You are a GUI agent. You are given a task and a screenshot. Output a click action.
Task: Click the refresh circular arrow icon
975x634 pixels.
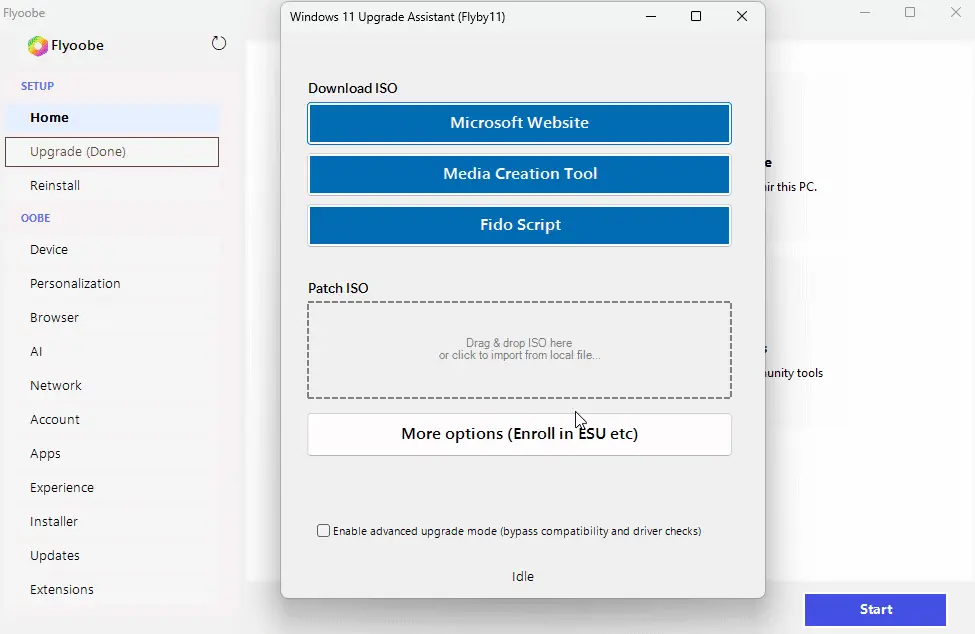click(219, 44)
